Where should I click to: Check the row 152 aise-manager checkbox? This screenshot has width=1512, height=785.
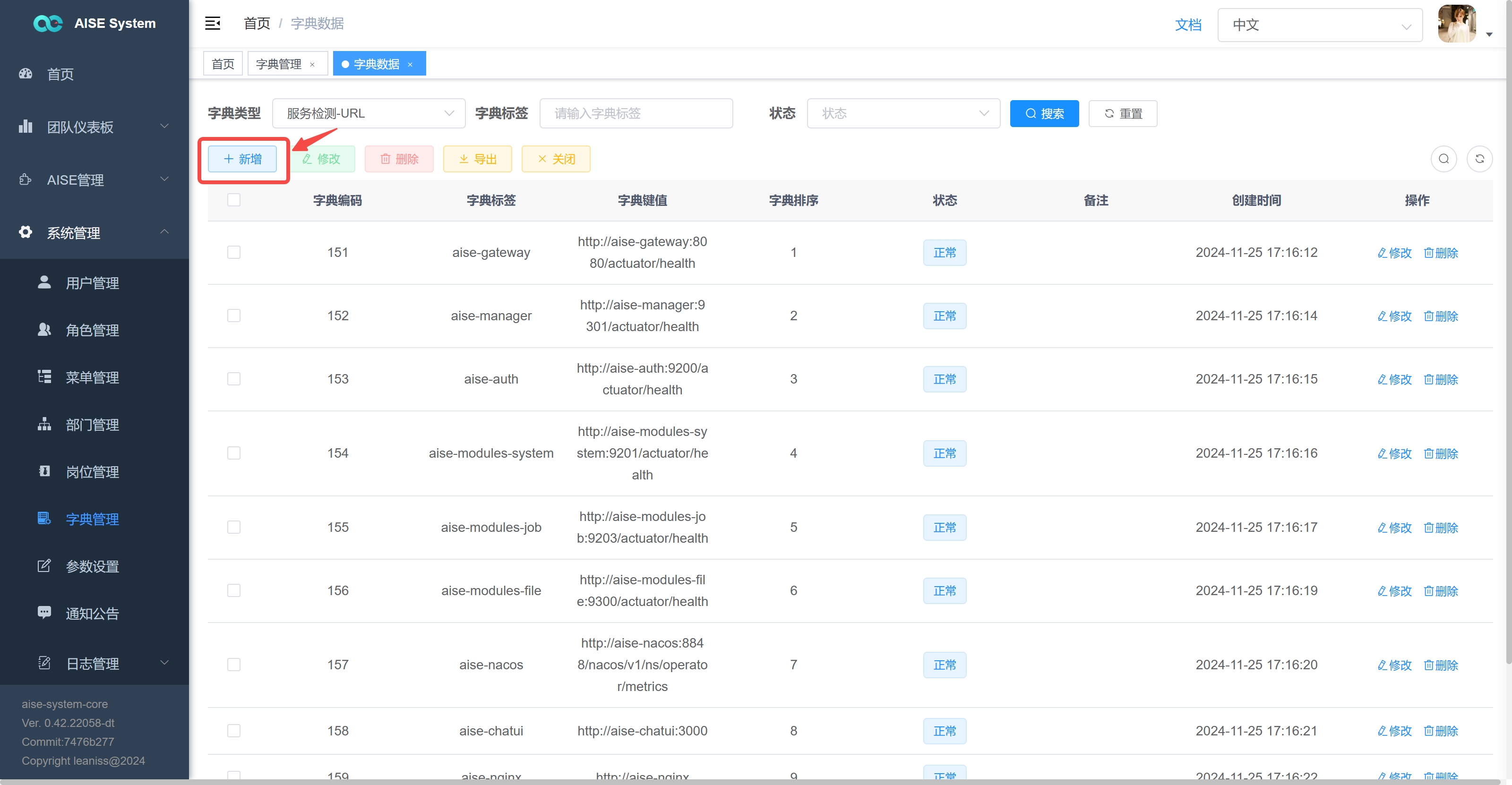tap(233, 316)
